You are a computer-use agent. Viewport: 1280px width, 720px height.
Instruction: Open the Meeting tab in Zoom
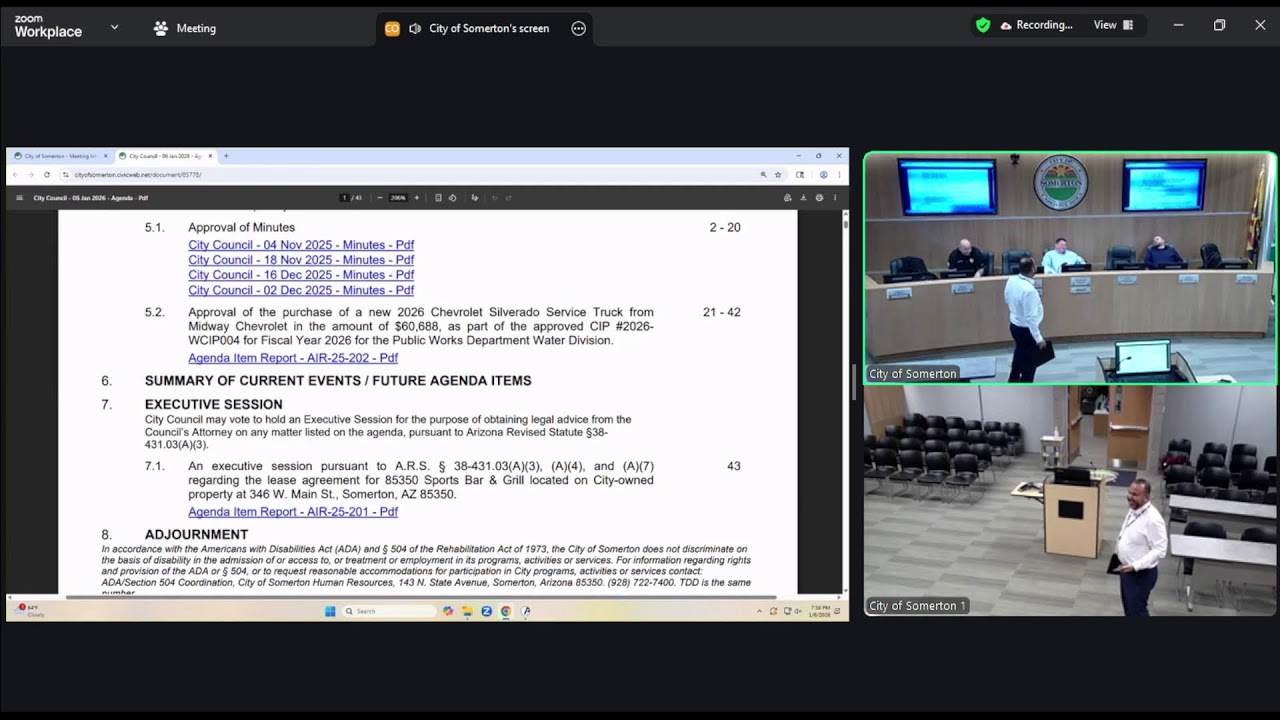point(185,28)
